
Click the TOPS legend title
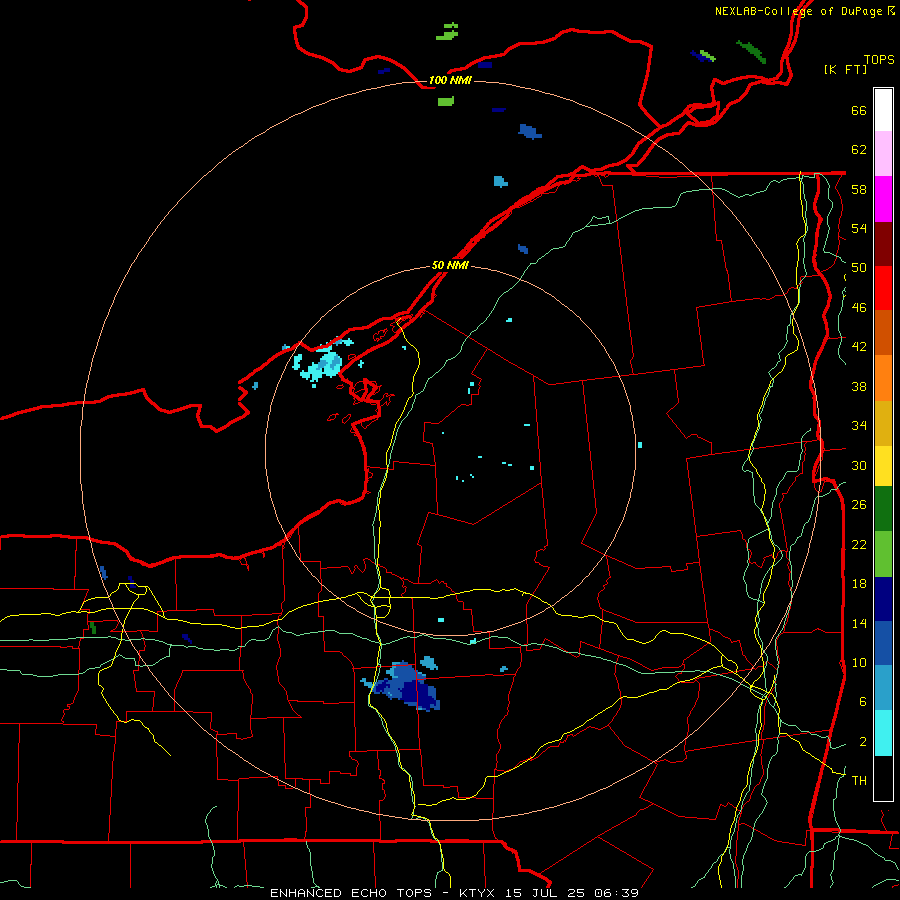(x=879, y=59)
